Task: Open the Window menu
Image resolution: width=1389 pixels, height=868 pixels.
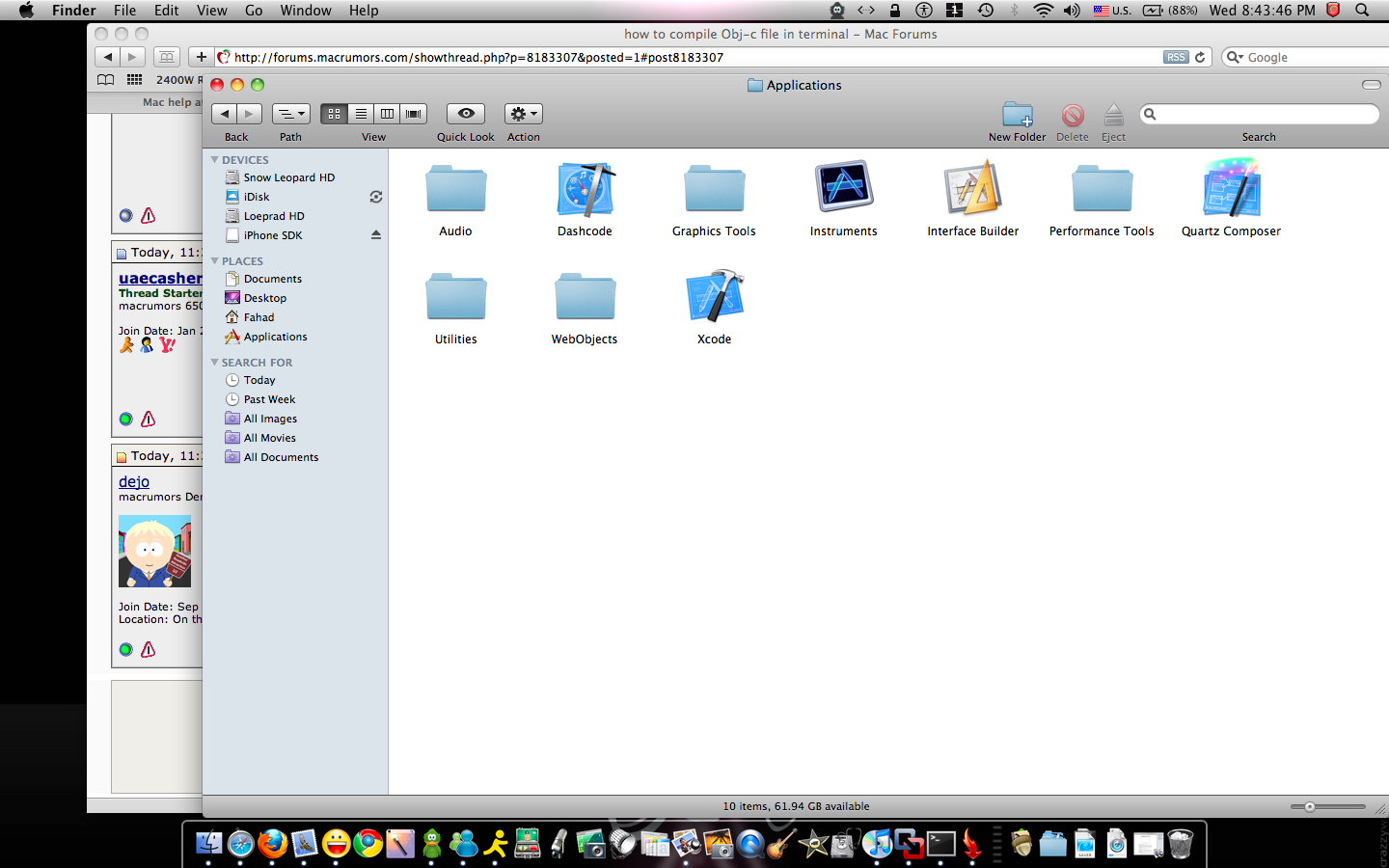Action: coord(306,11)
